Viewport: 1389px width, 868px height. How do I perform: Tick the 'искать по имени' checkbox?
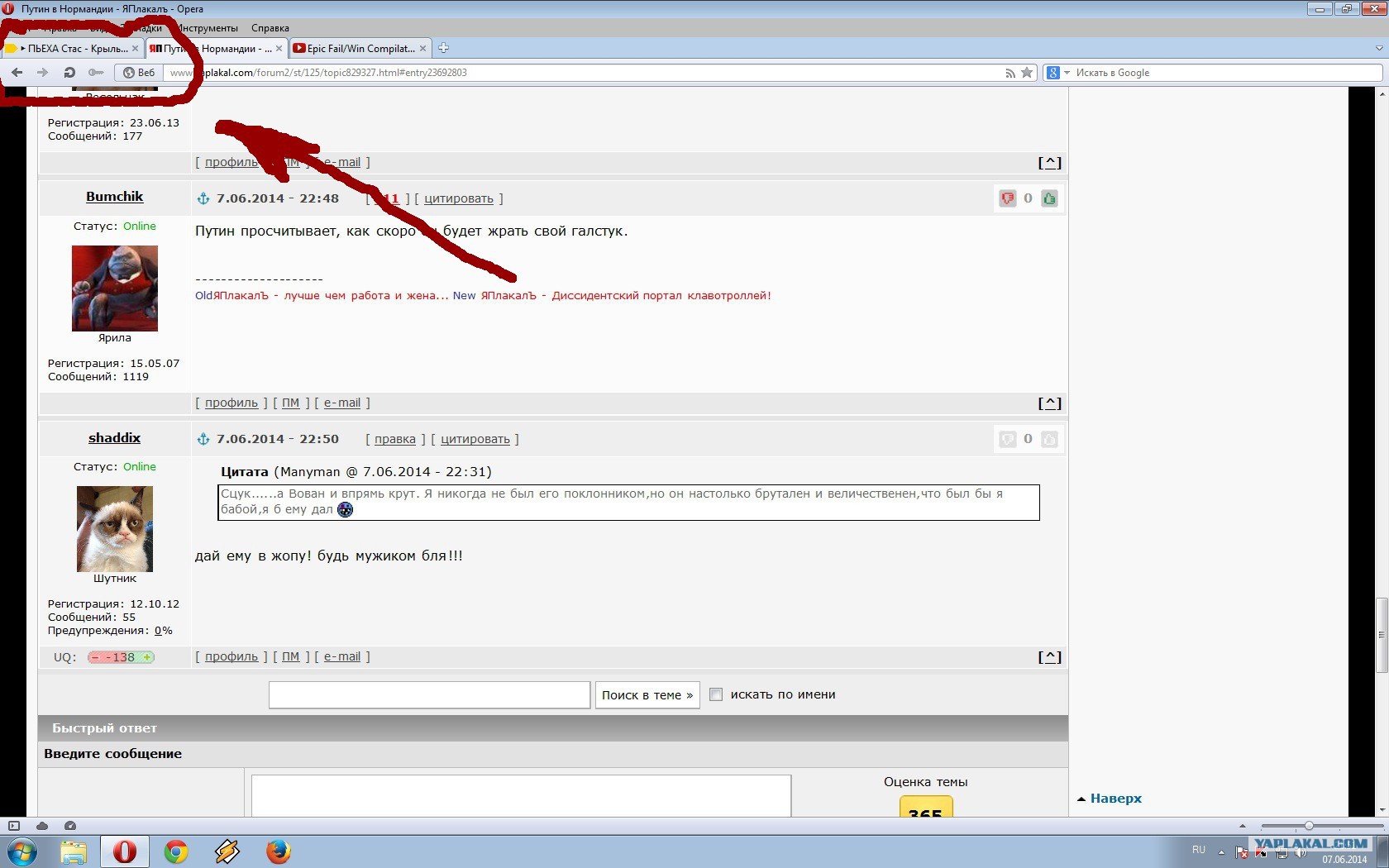716,694
